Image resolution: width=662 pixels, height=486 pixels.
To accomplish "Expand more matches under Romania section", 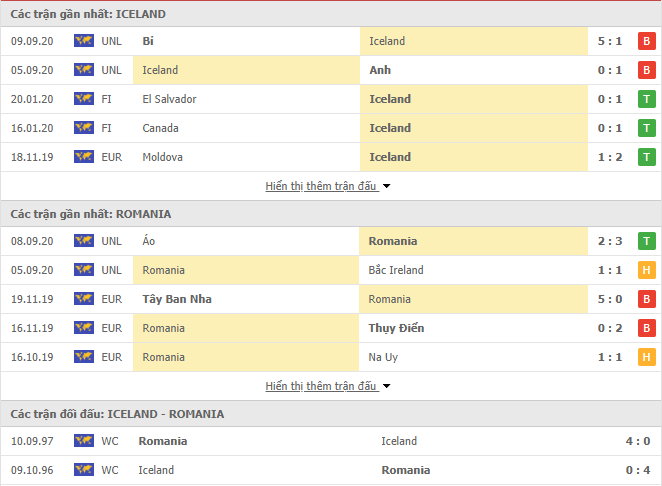I will [320, 386].
